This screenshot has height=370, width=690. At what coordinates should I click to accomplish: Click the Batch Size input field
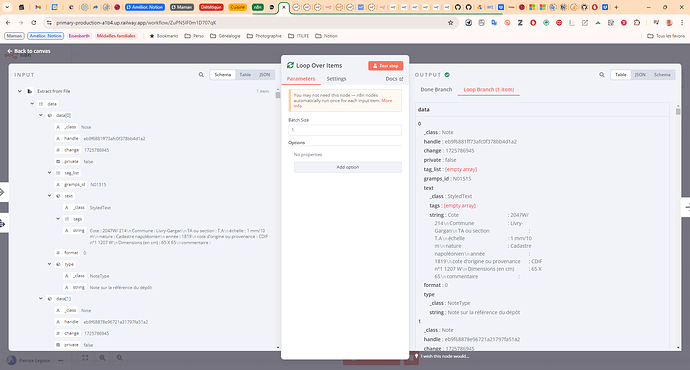[345, 130]
